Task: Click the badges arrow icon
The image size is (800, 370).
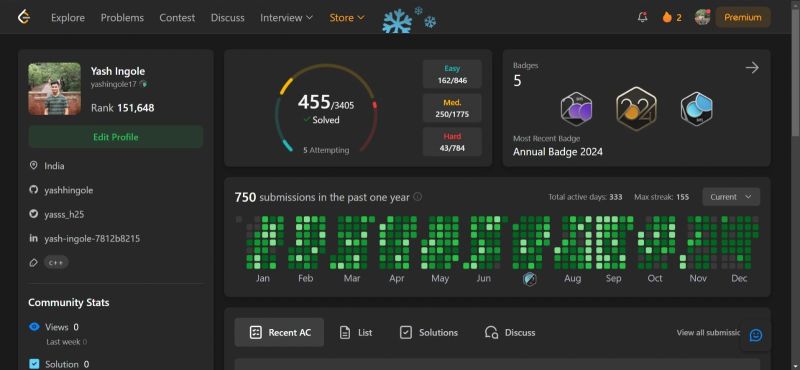Action: (x=752, y=68)
